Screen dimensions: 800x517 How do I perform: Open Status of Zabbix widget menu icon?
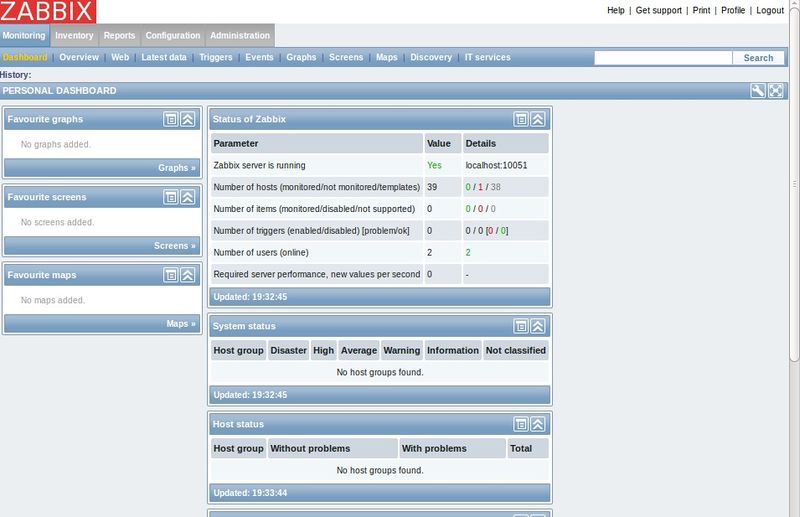pos(521,119)
